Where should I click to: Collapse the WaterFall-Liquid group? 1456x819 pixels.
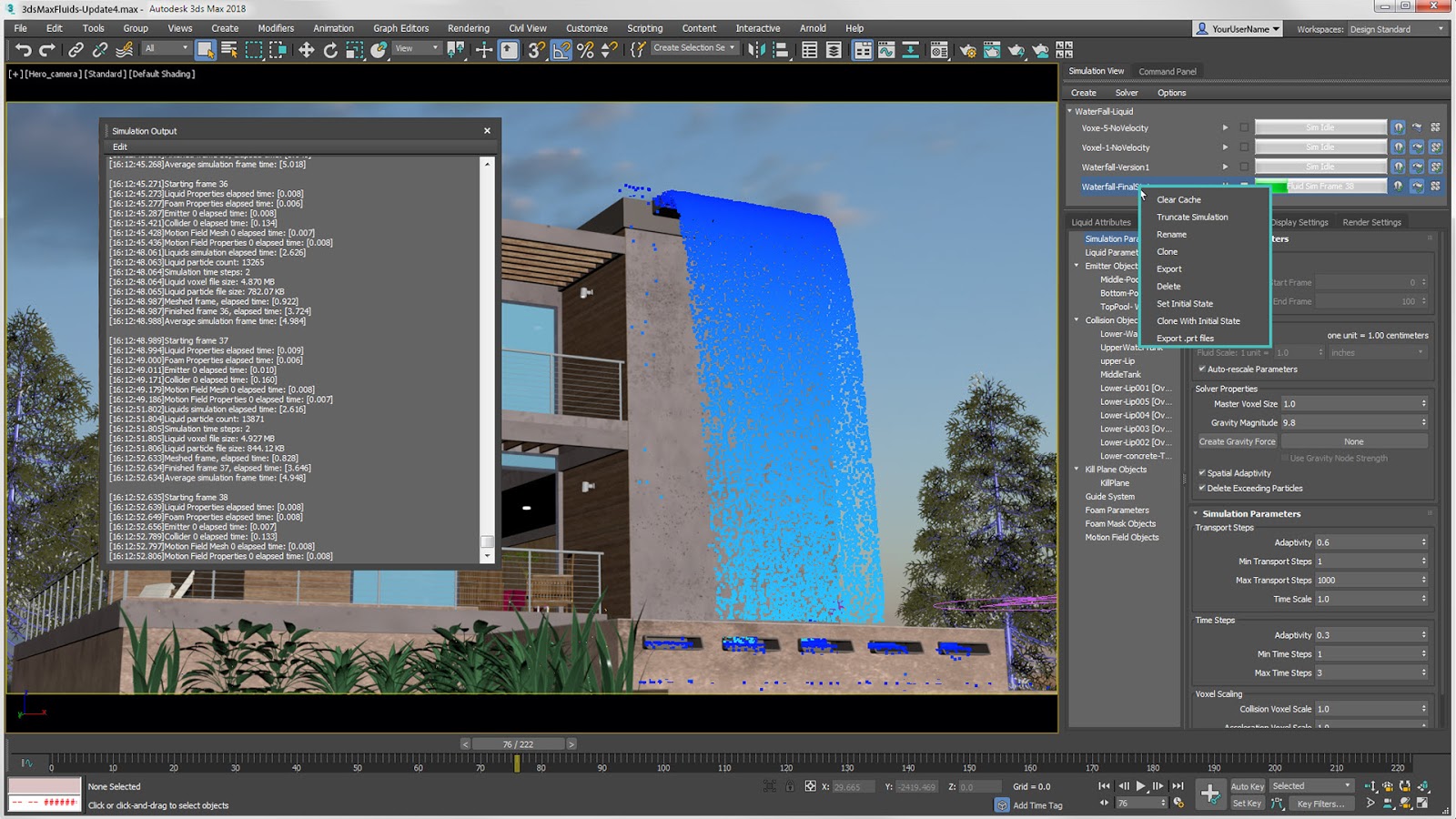point(1070,110)
